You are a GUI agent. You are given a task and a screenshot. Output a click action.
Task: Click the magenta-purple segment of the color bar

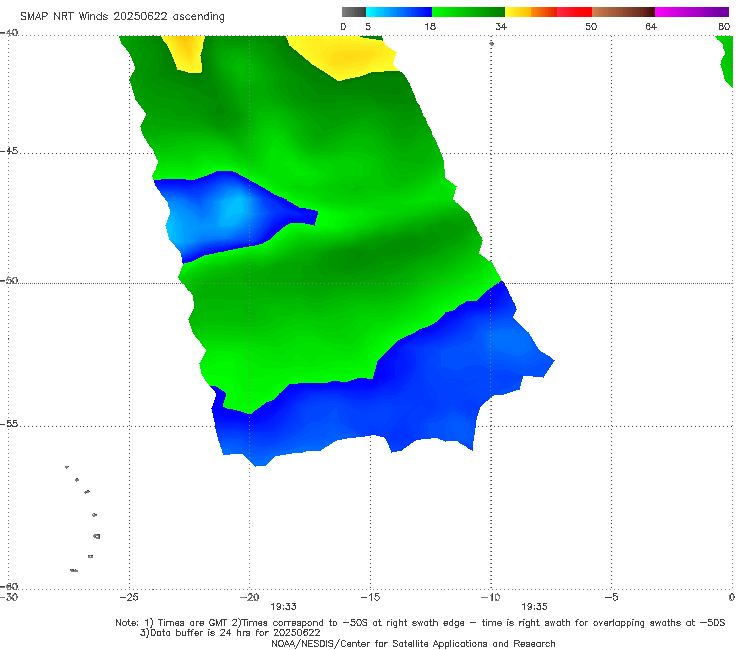(692, 12)
